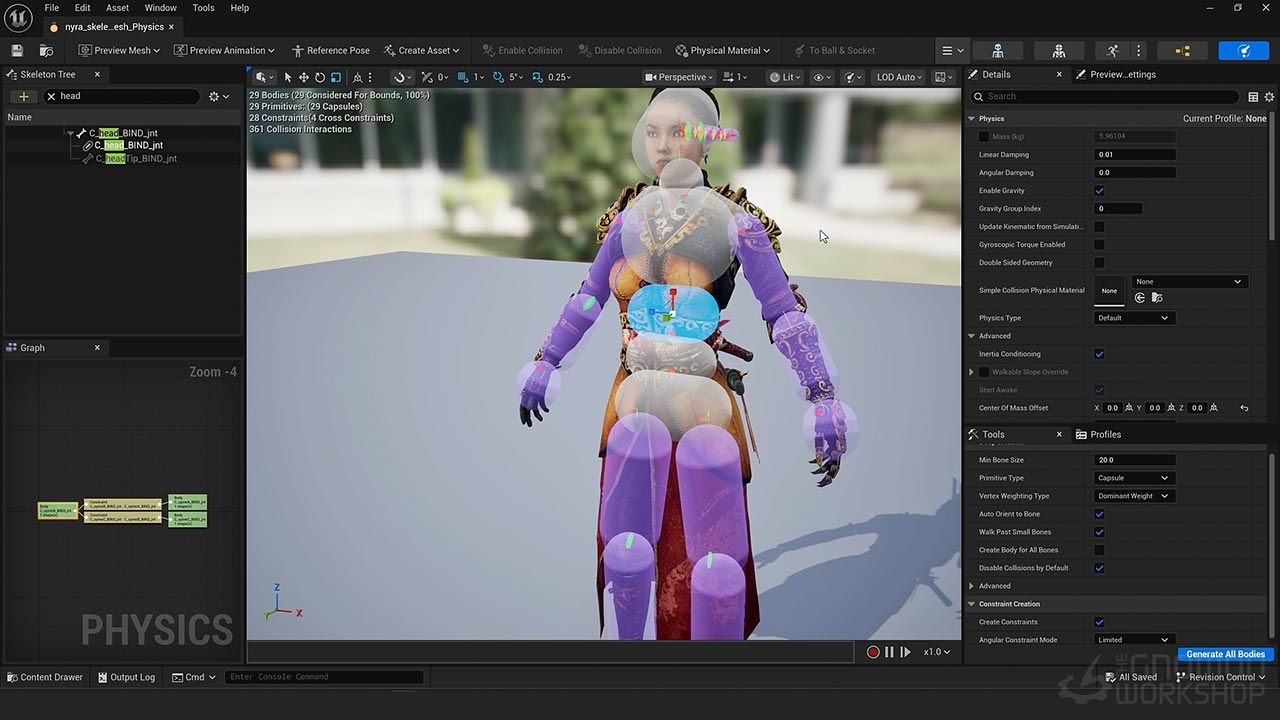Switch to Physics editor mode icon
1280x720 pixels.
tap(1244, 50)
